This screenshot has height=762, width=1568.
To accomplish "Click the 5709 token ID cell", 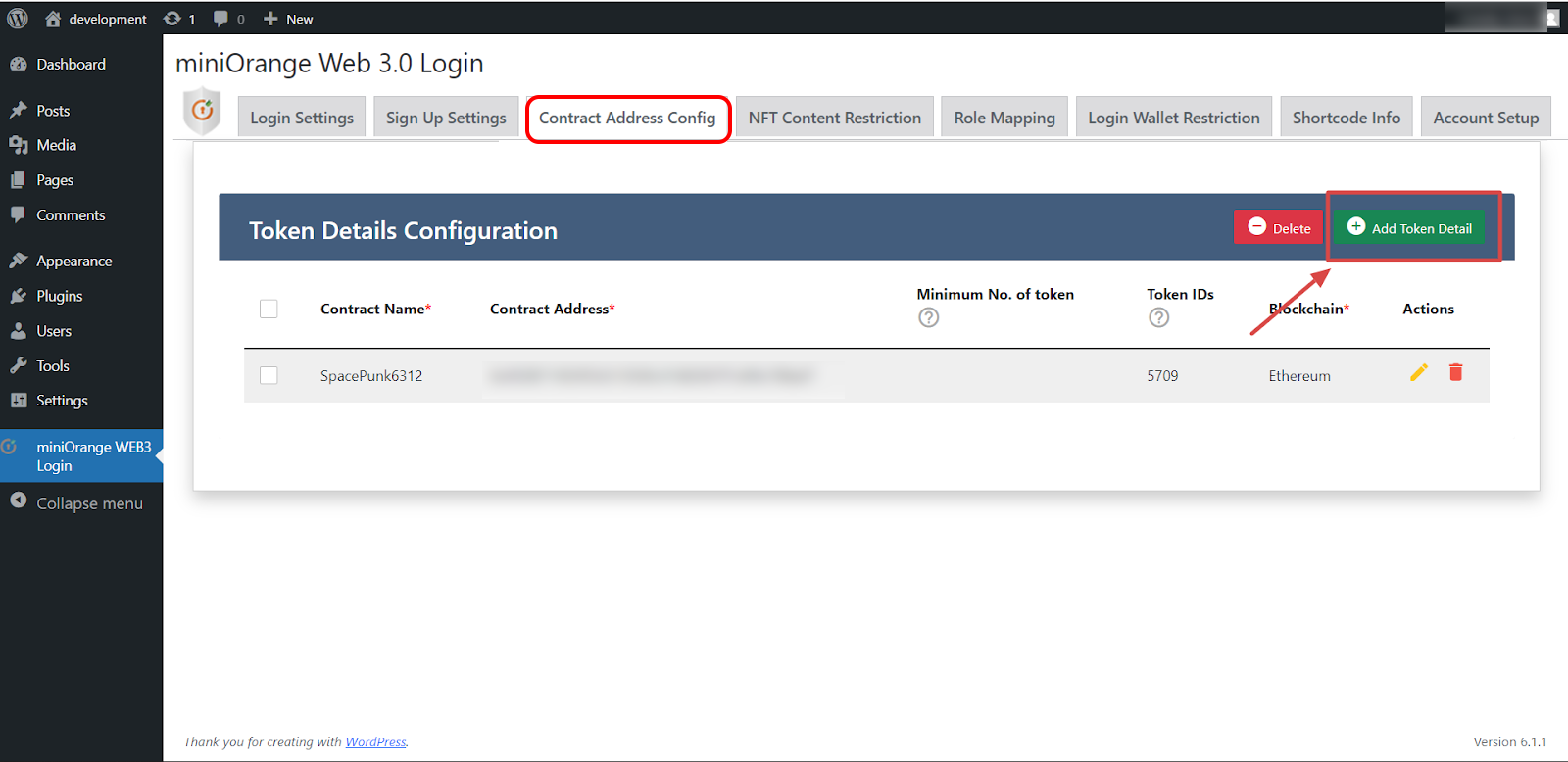I will click(x=1162, y=375).
